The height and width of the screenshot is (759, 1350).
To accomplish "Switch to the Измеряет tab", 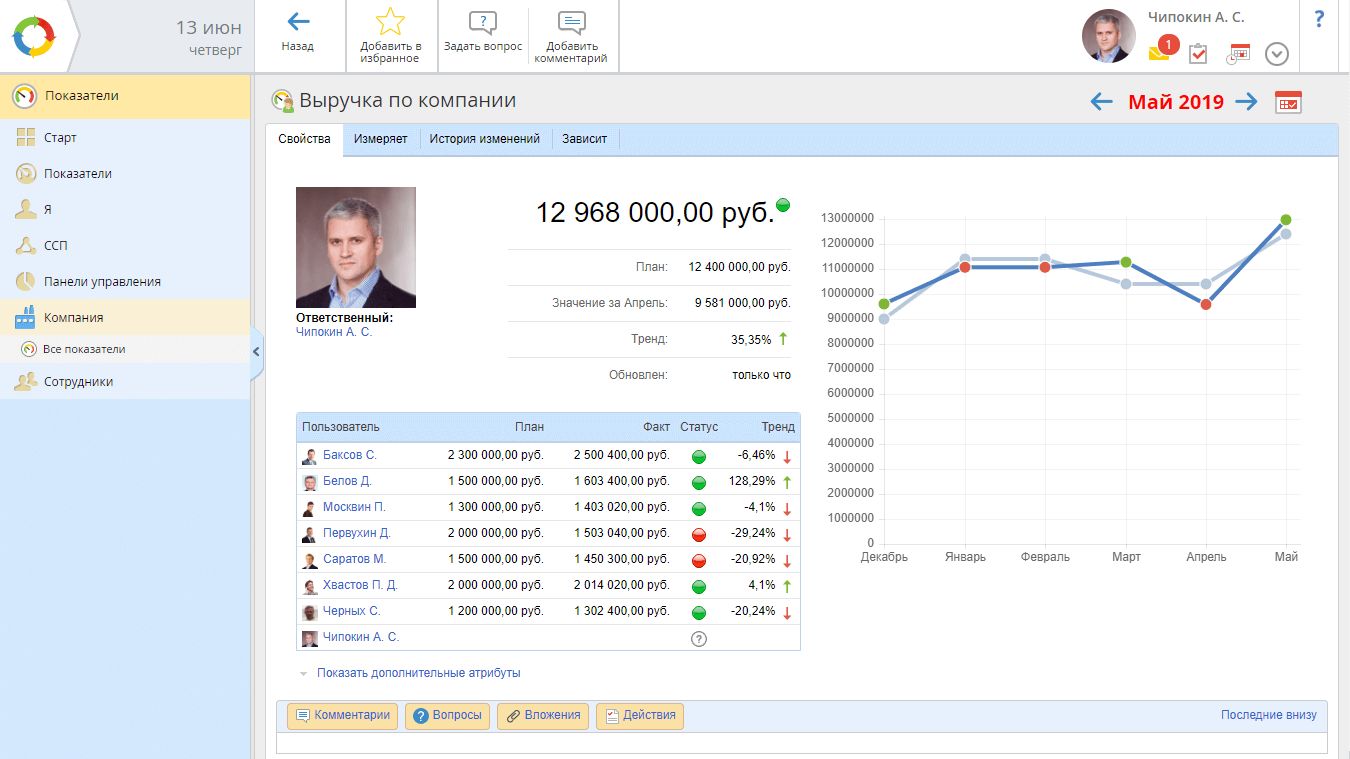I will 380,139.
